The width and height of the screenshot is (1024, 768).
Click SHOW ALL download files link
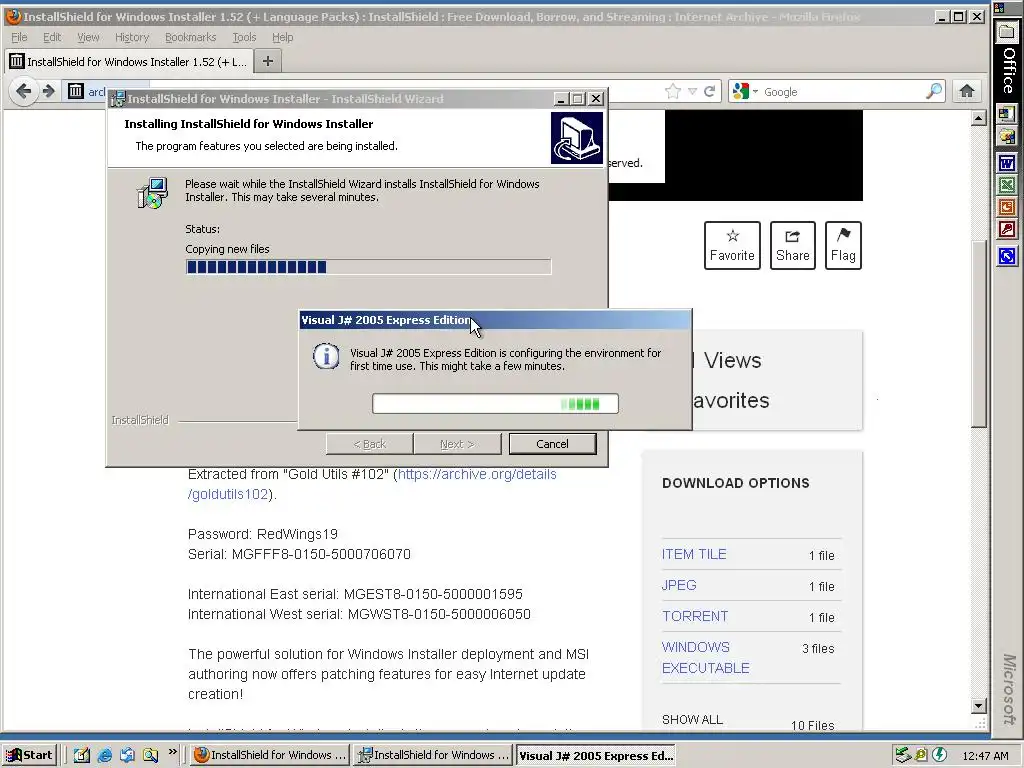692,719
